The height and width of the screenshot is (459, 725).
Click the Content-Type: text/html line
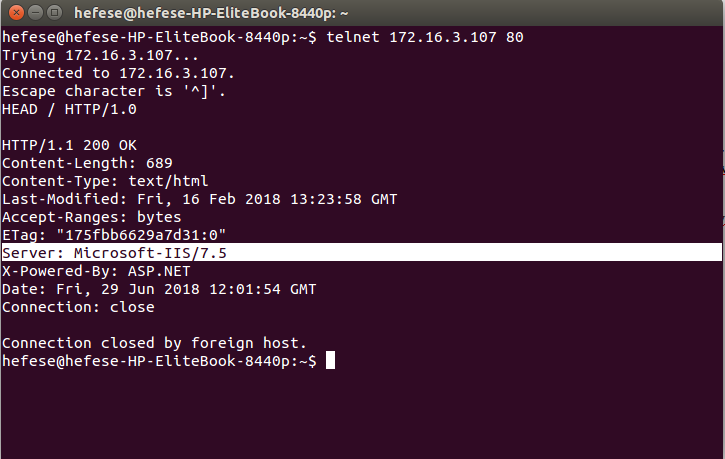click(x=105, y=181)
